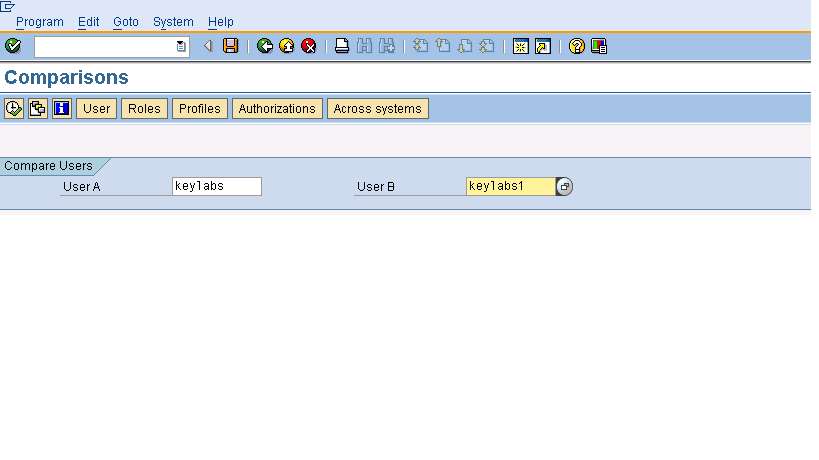Click the Generate Shortcut icon
Image resolution: width=819 pixels, height=460 pixels.
click(x=543, y=46)
